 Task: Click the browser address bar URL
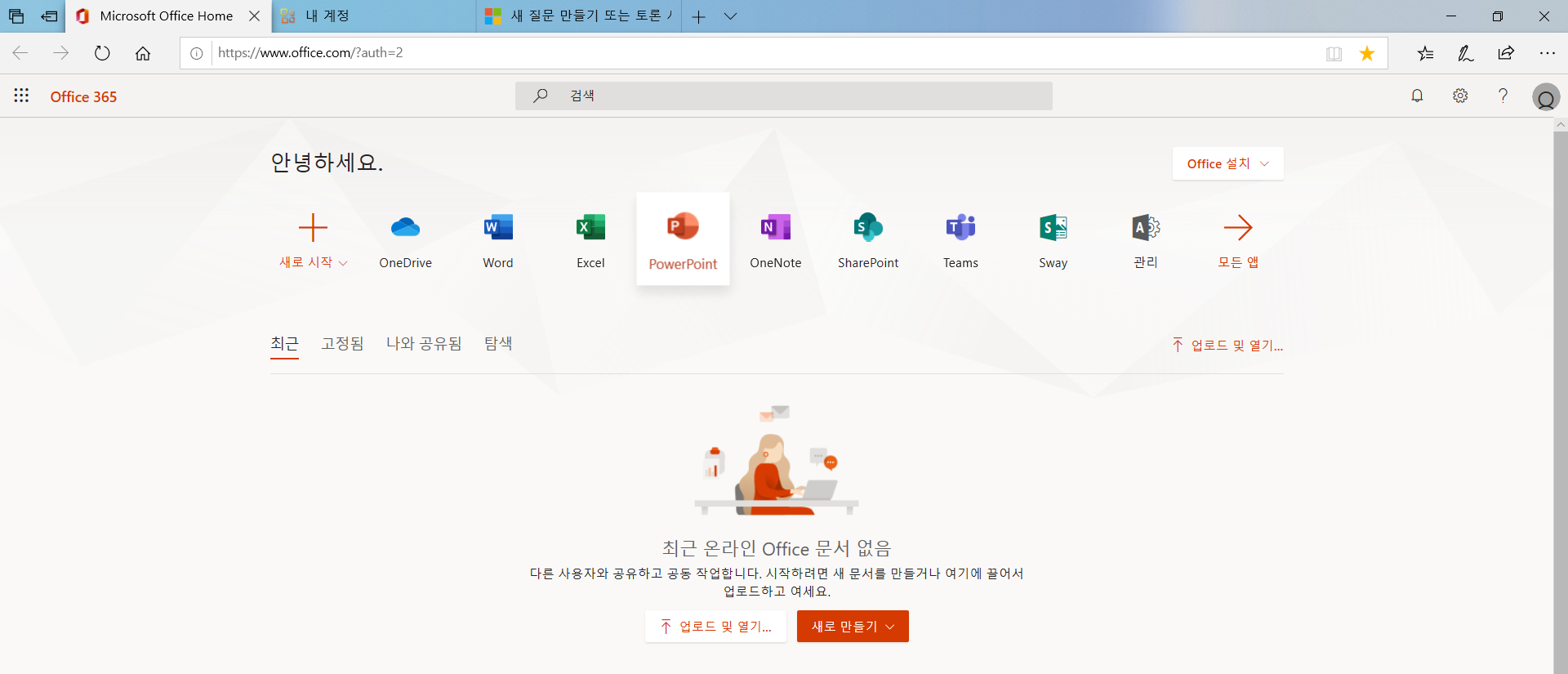(310, 53)
